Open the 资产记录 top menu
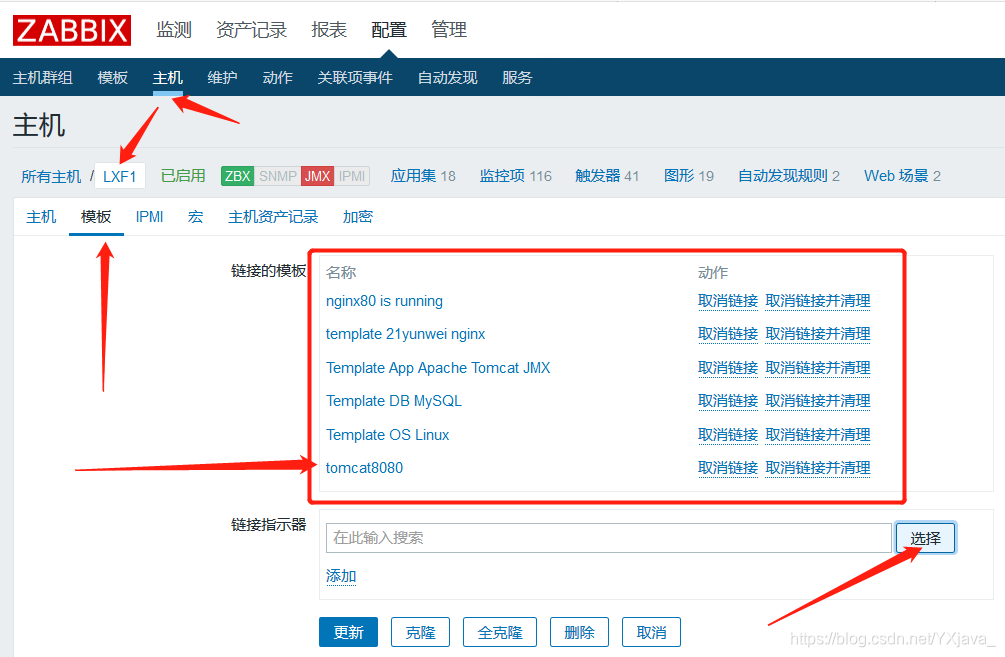Viewport: 1005px width, 657px height. (x=251, y=29)
